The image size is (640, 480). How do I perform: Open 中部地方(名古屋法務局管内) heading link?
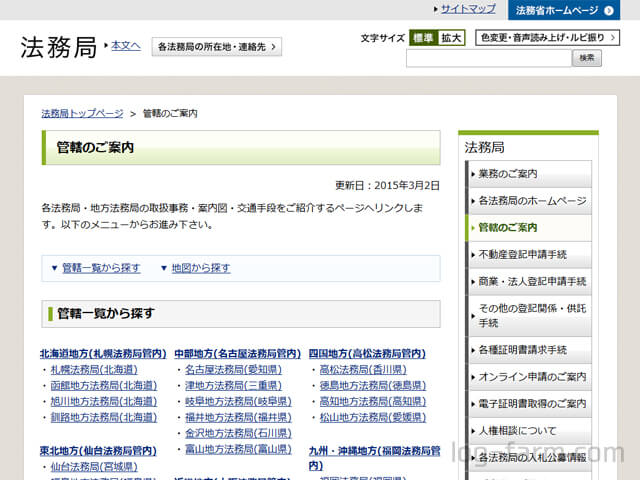pyautogui.click(x=238, y=353)
